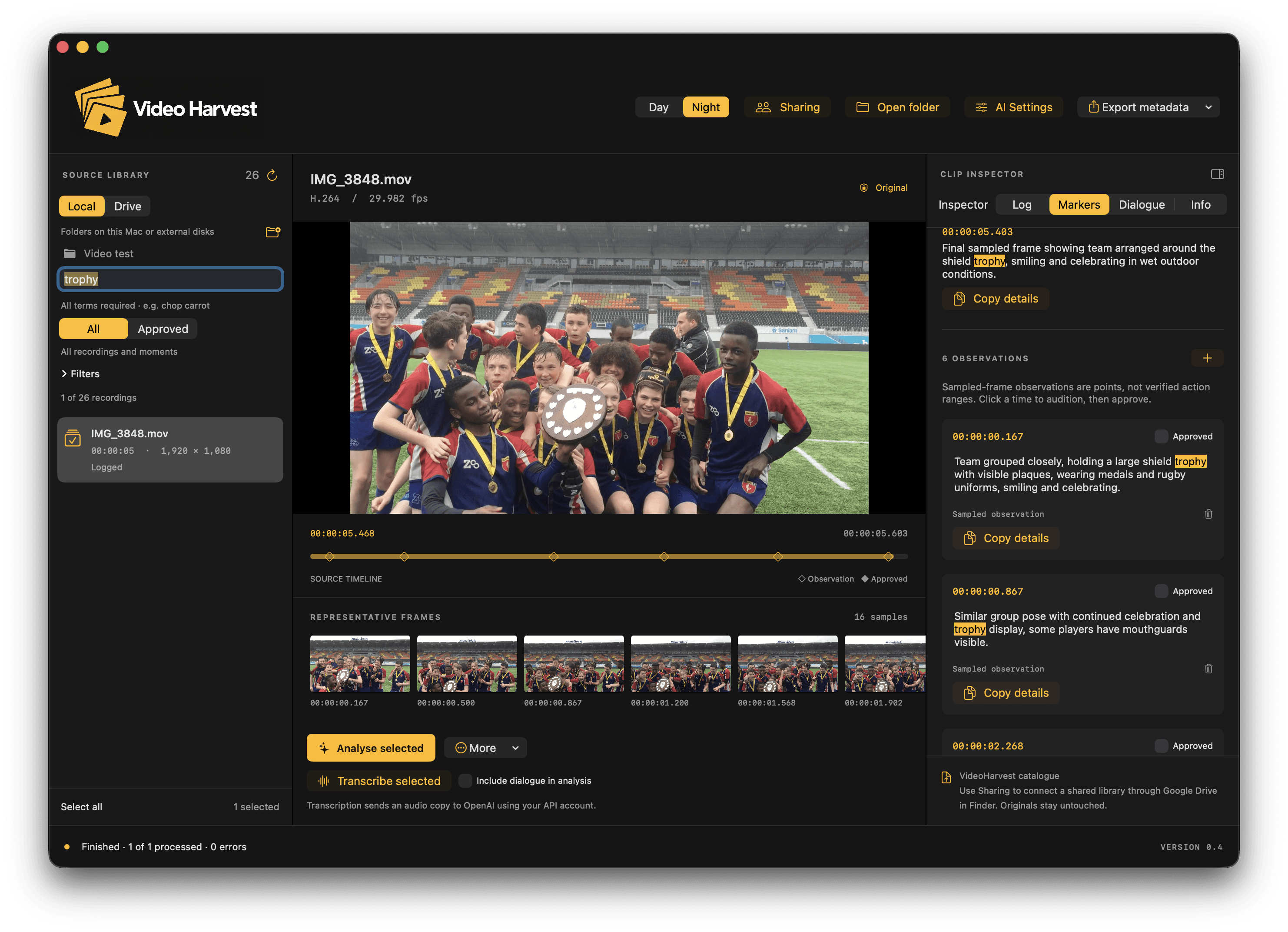
Task: Open the More dropdown chevron
Action: click(515, 748)
